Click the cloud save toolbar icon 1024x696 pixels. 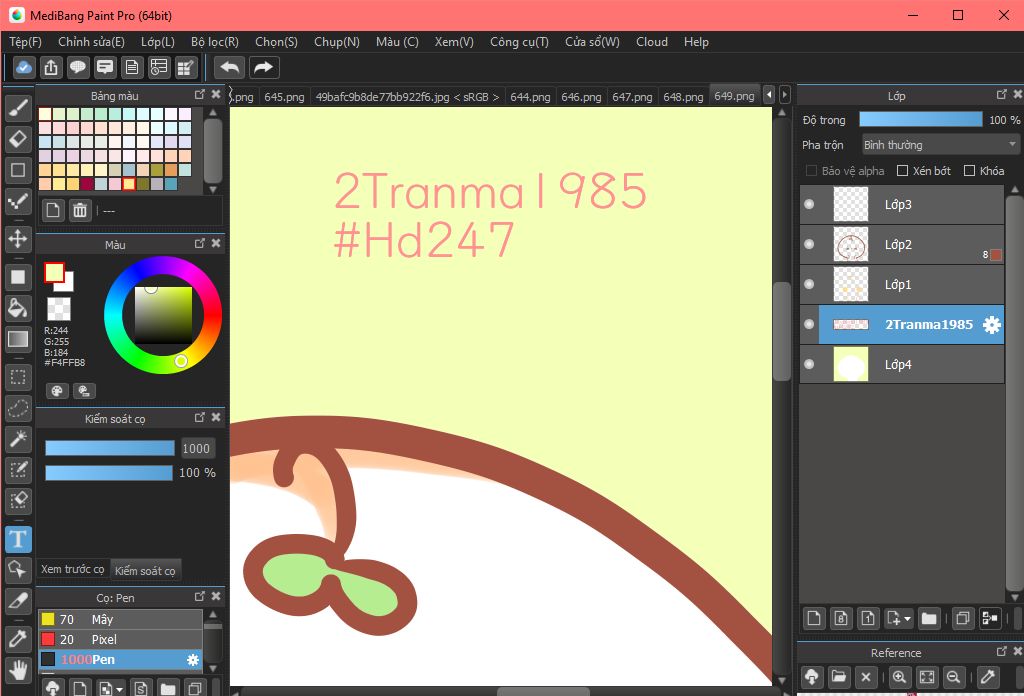24,67
